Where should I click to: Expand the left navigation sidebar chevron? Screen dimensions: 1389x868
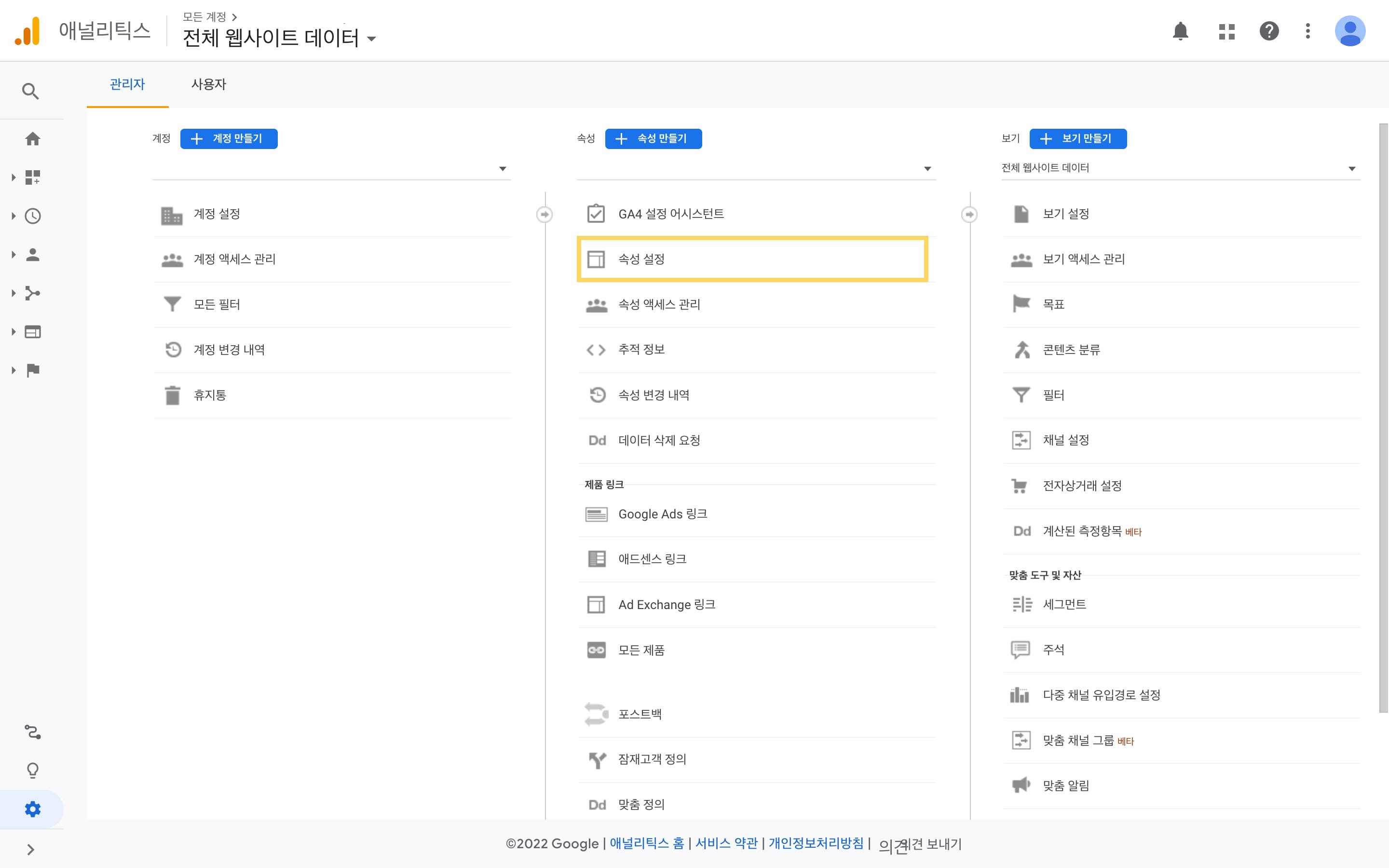tap(31, 850)
